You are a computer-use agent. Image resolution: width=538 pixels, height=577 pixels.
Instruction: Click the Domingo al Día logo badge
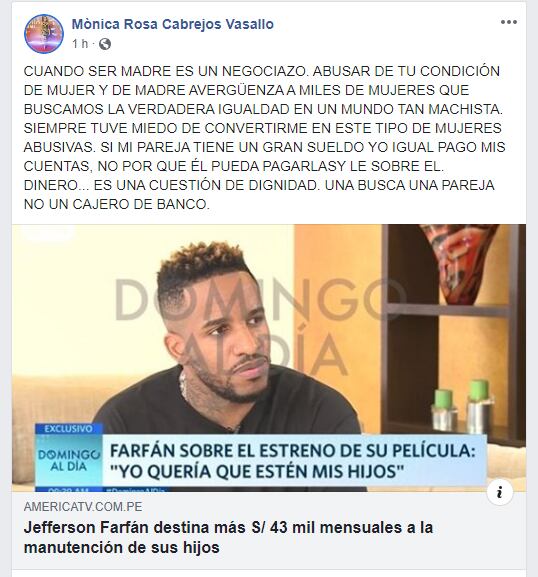(x=68, y=460)
